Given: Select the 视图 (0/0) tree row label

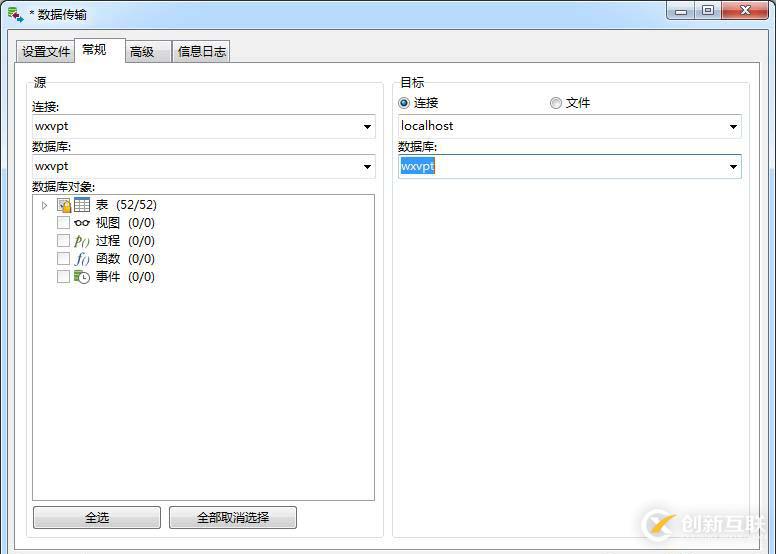Looking at the screenshot, I should 125,223.
